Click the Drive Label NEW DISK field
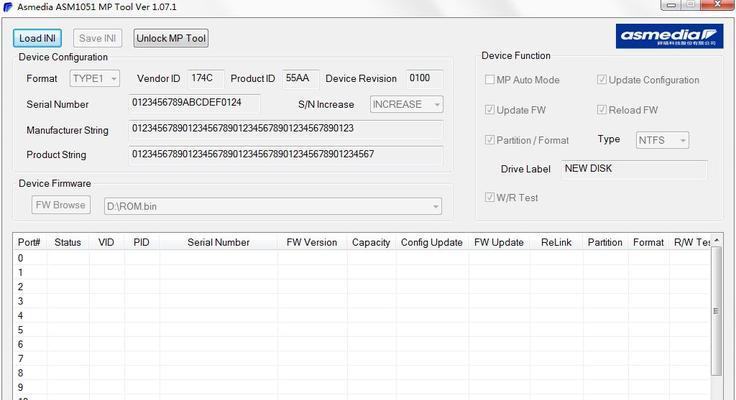This screenshot has width=736, height=400. (x=634, y=169)
